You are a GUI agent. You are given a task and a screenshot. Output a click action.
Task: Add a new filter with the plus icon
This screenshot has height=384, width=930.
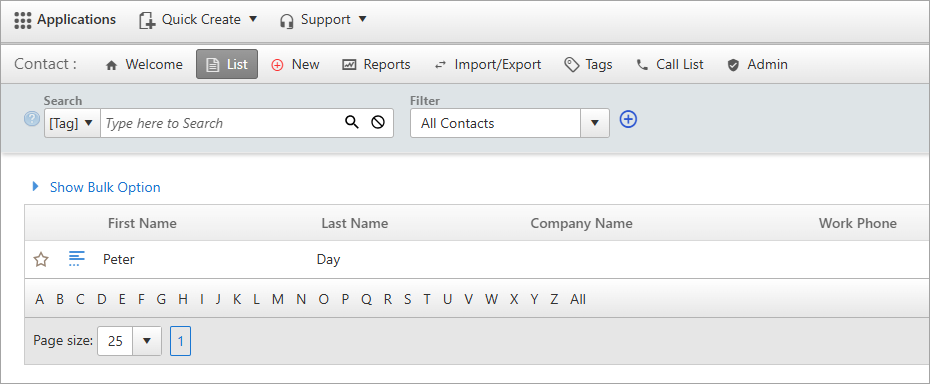tap(628, 120)
